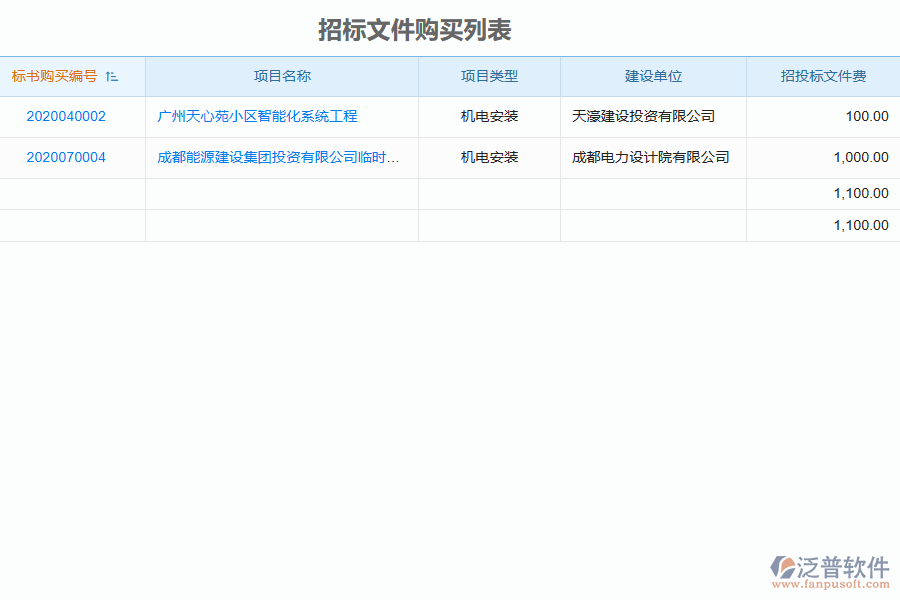This screenshot has width=900, height=600.
Task: Sort table by 标书购买编号 using sort icon
Action: 113,75
